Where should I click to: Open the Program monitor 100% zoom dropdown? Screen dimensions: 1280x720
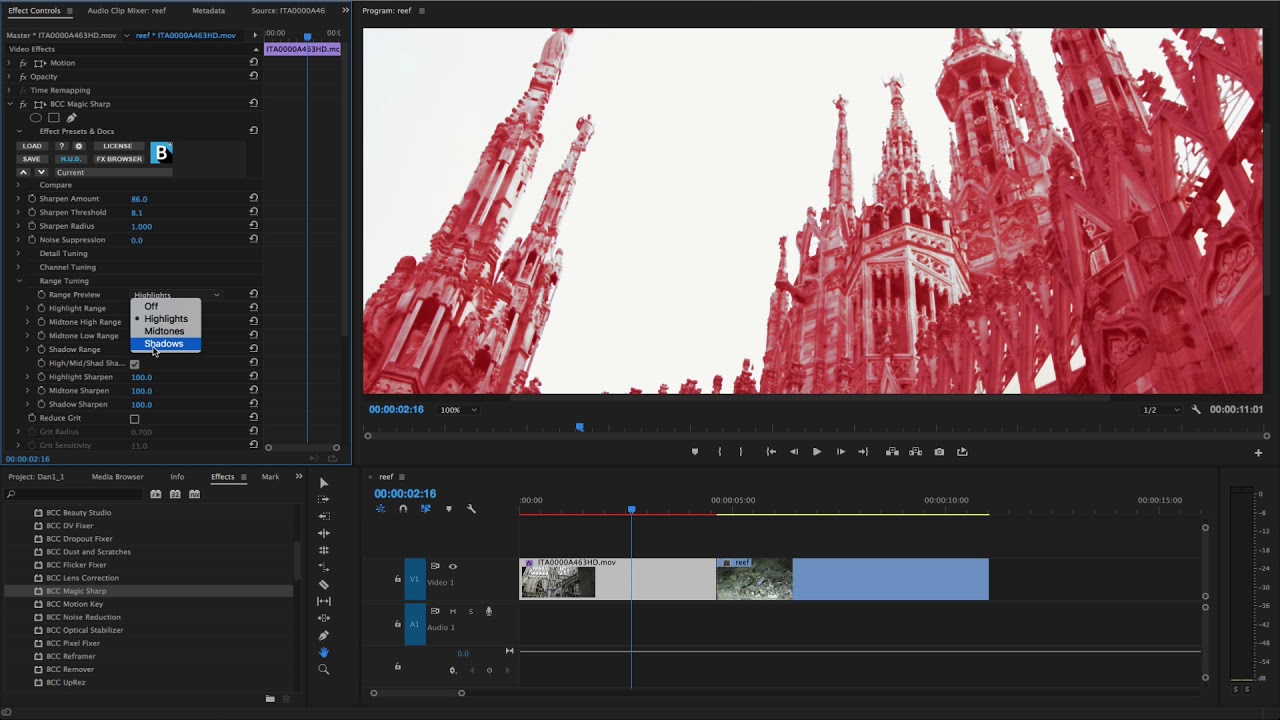tap(459, 410)
